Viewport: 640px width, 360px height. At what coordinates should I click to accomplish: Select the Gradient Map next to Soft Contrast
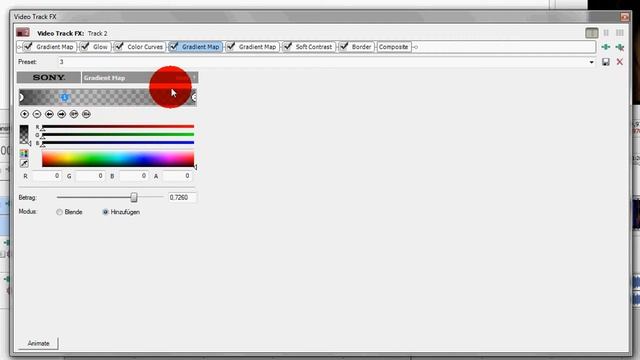258,47
